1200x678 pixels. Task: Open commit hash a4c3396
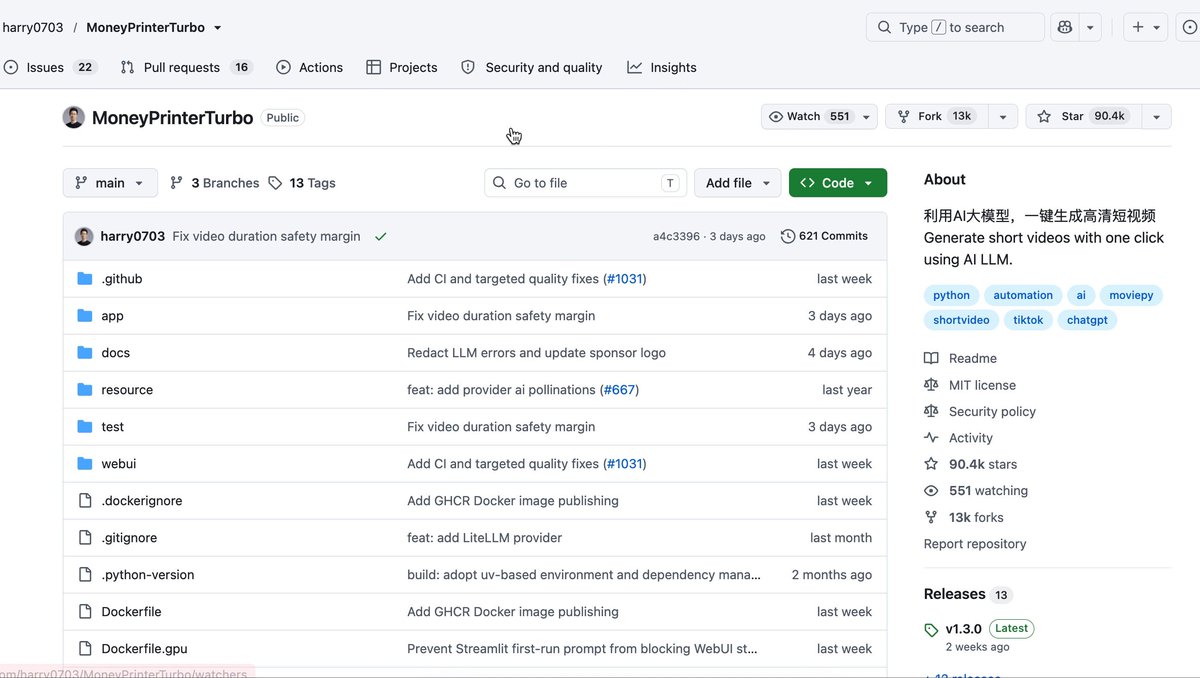coord(677,237)
